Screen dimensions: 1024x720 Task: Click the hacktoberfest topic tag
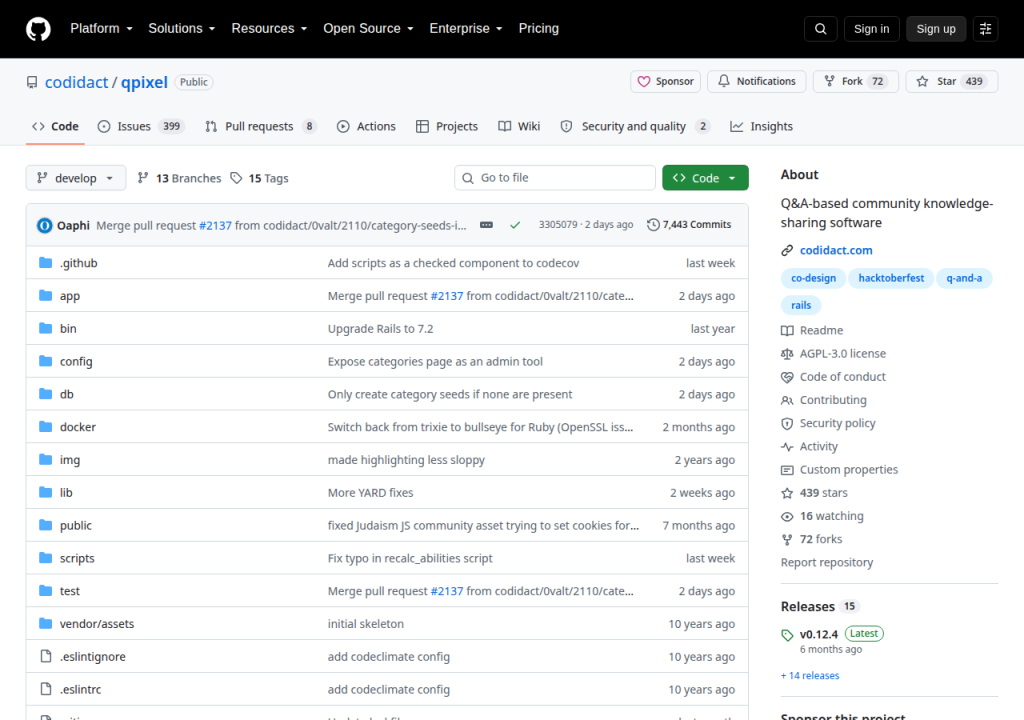pos(891,278)
